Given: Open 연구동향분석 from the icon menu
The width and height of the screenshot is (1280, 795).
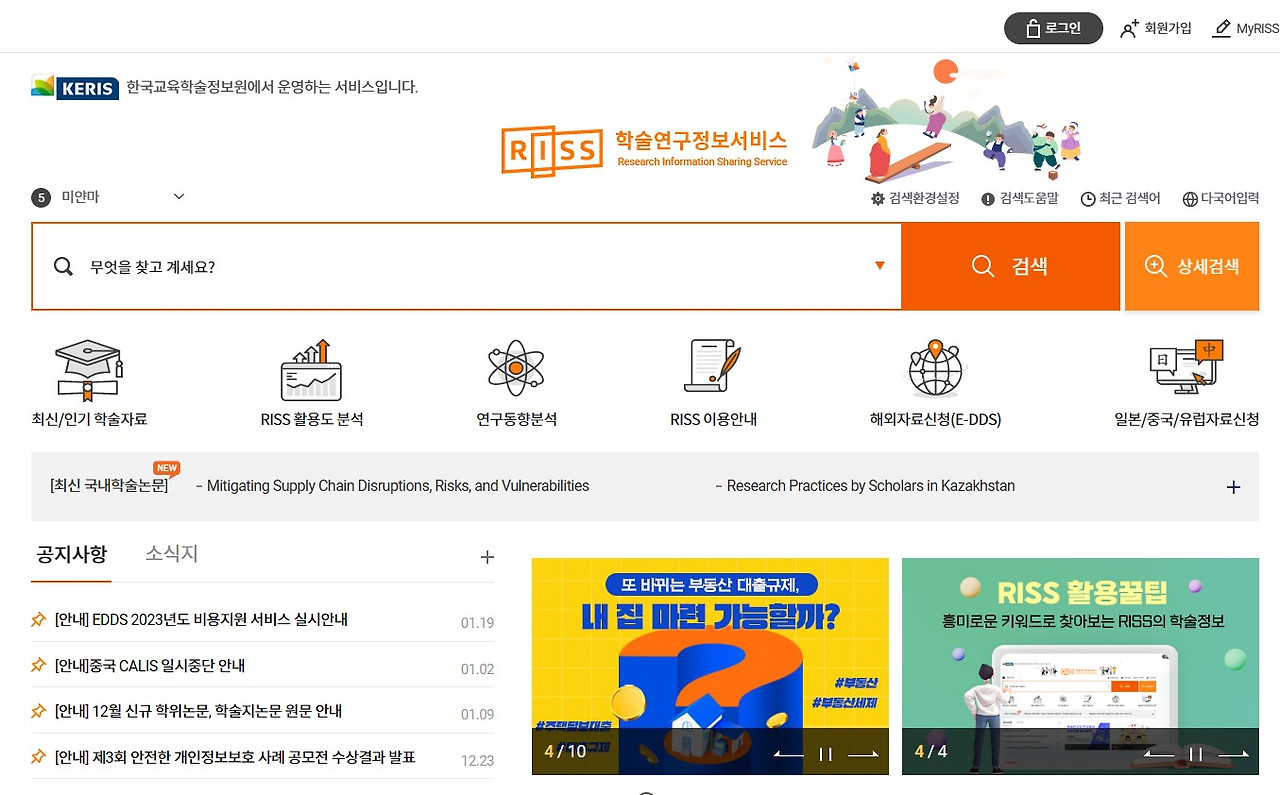Looking at the screenshot, I should point(515,383).
